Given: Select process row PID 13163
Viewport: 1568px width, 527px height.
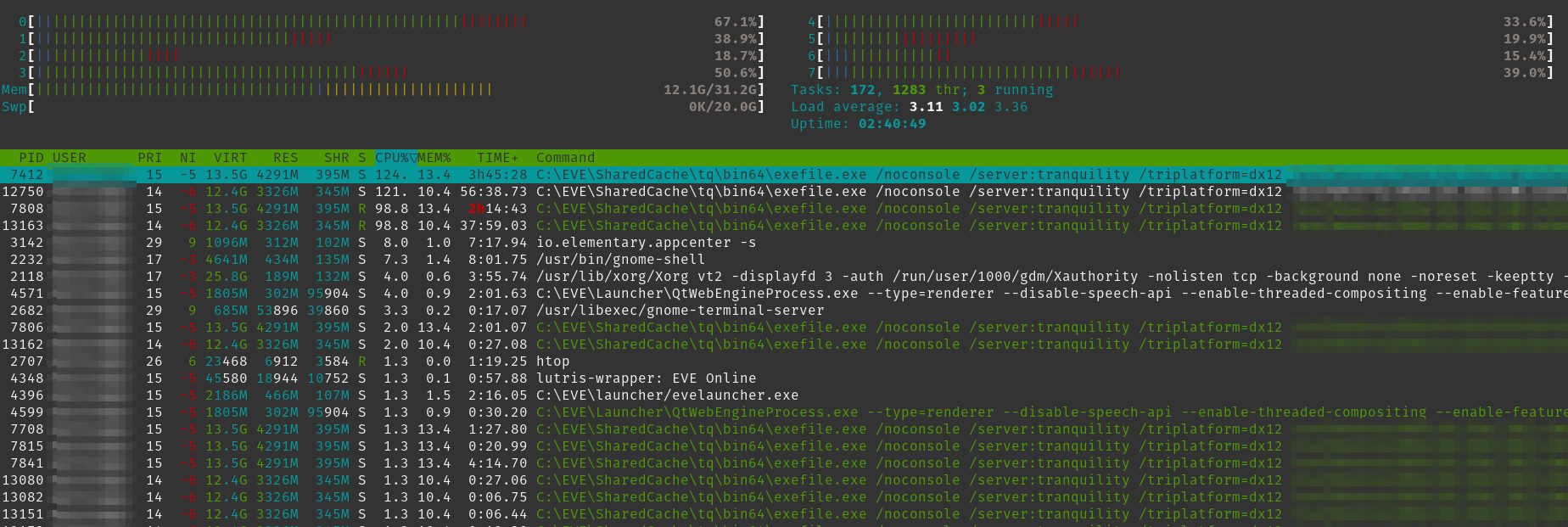Looking at the screenshot, I should coord(784,226).
